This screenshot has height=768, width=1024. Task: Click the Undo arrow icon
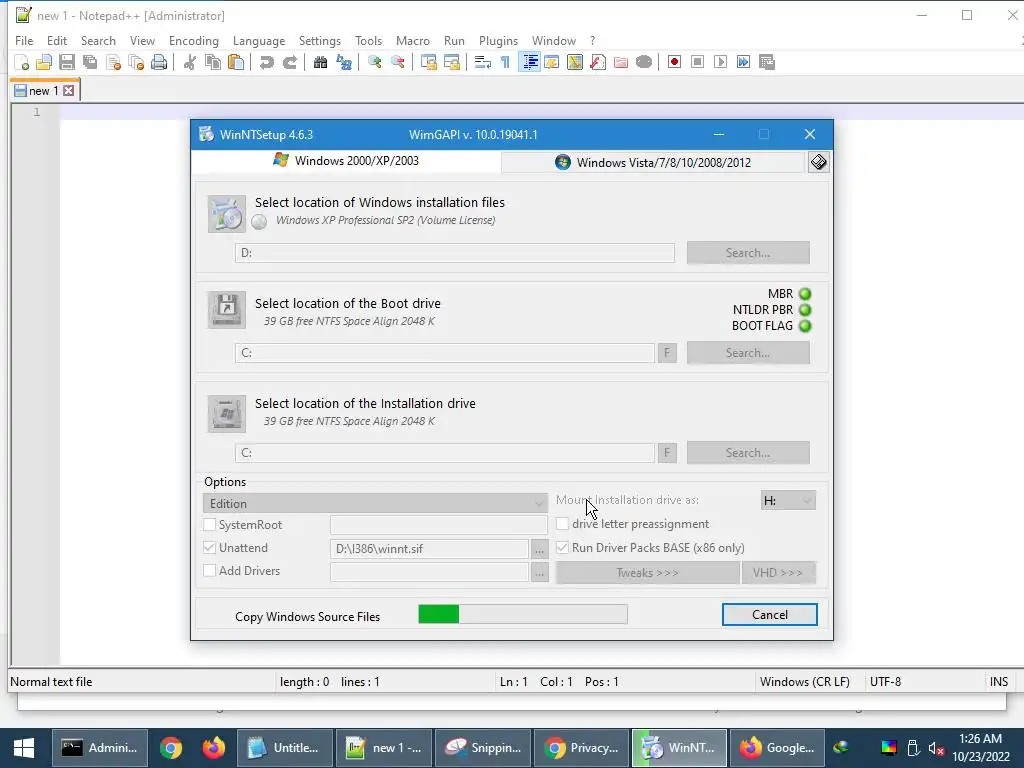click(266, 62)
